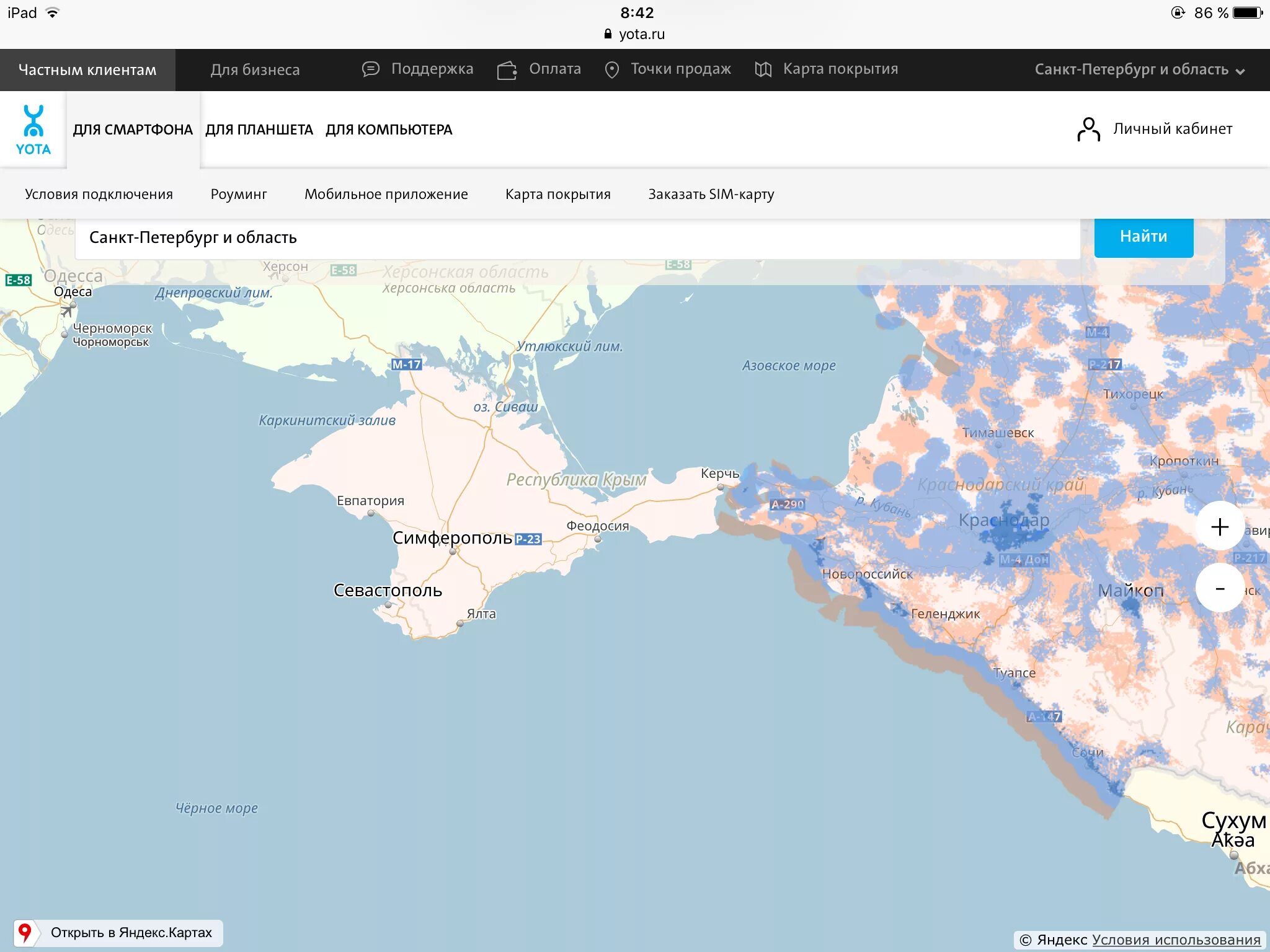Click Открыть в Яндекс.Картах button
Image resolution: width=1270 pixels, height=952 pixels.
pos(118,933)
